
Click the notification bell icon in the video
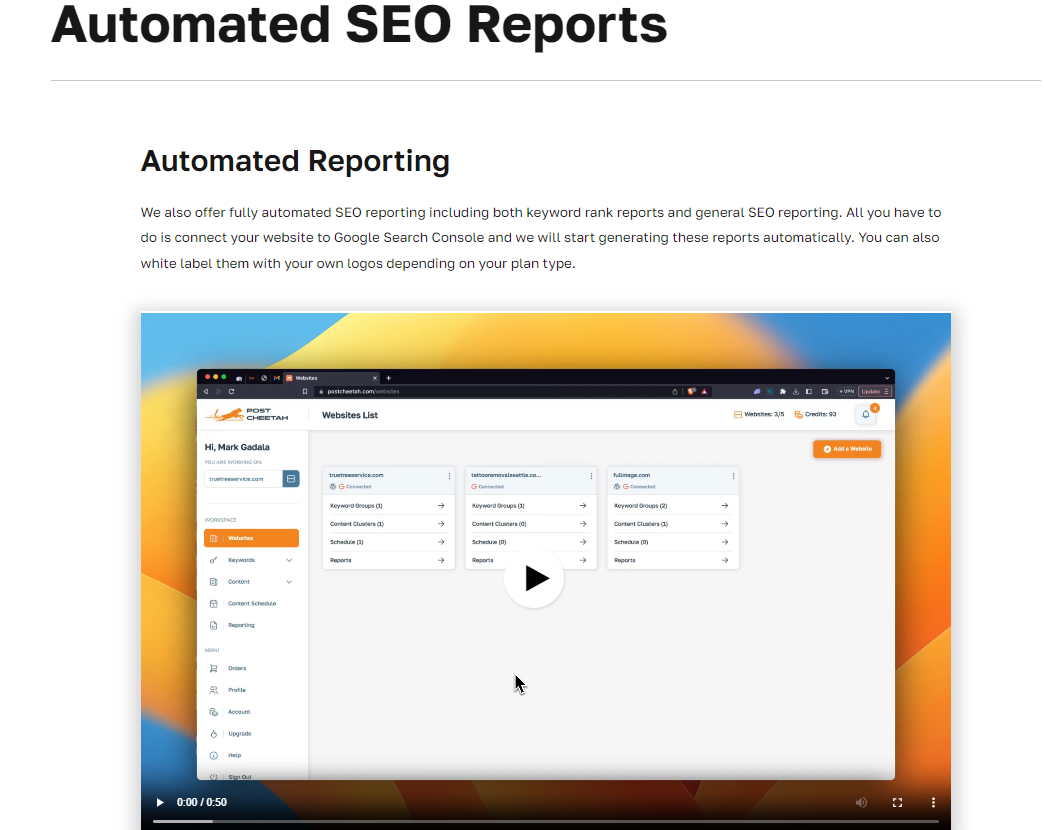866,414
